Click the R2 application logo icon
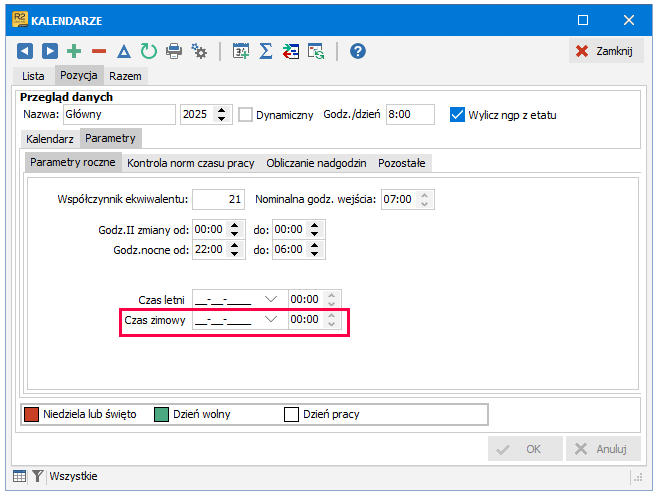This screenshot has height=499, width=663. pos(20,20)
